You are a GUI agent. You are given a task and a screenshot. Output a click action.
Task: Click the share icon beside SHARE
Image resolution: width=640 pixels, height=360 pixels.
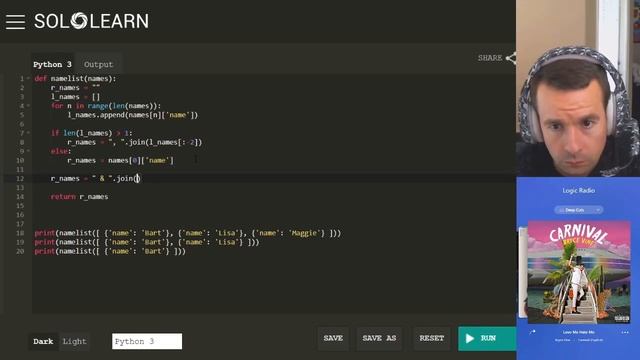coord(511,58)
